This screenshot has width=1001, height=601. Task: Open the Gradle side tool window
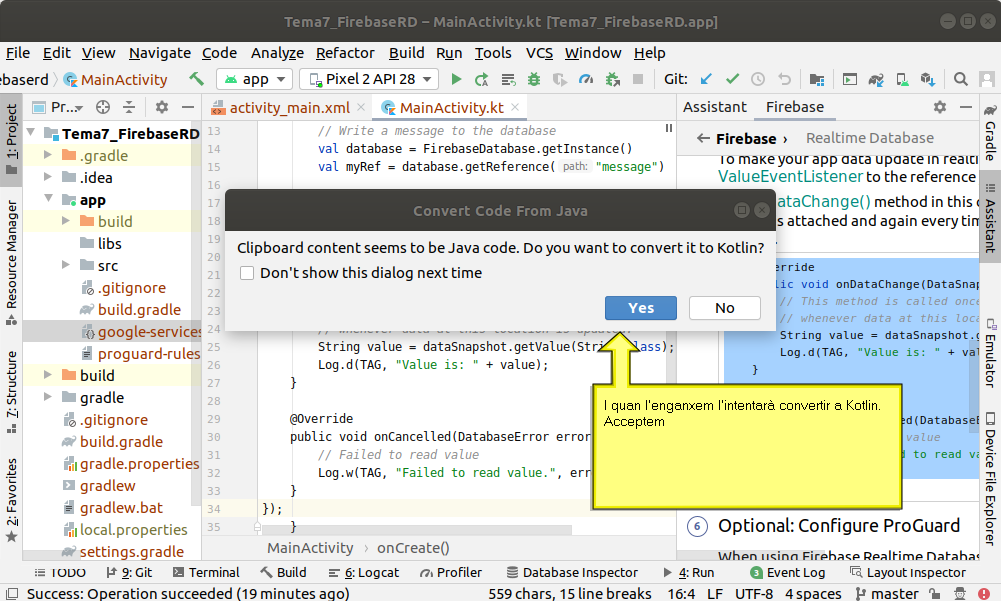tap(990, 133)
